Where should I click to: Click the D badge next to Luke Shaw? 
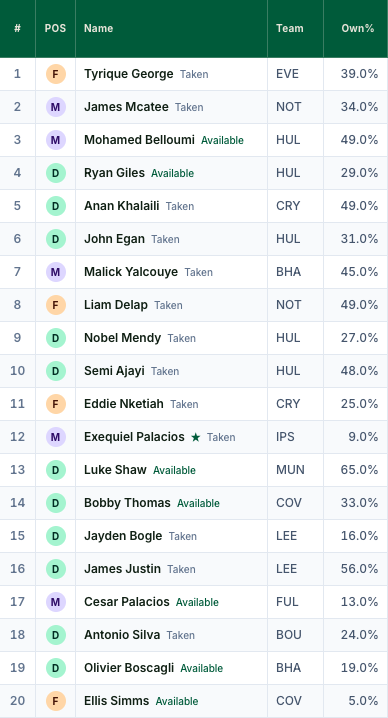click(55, 470)
